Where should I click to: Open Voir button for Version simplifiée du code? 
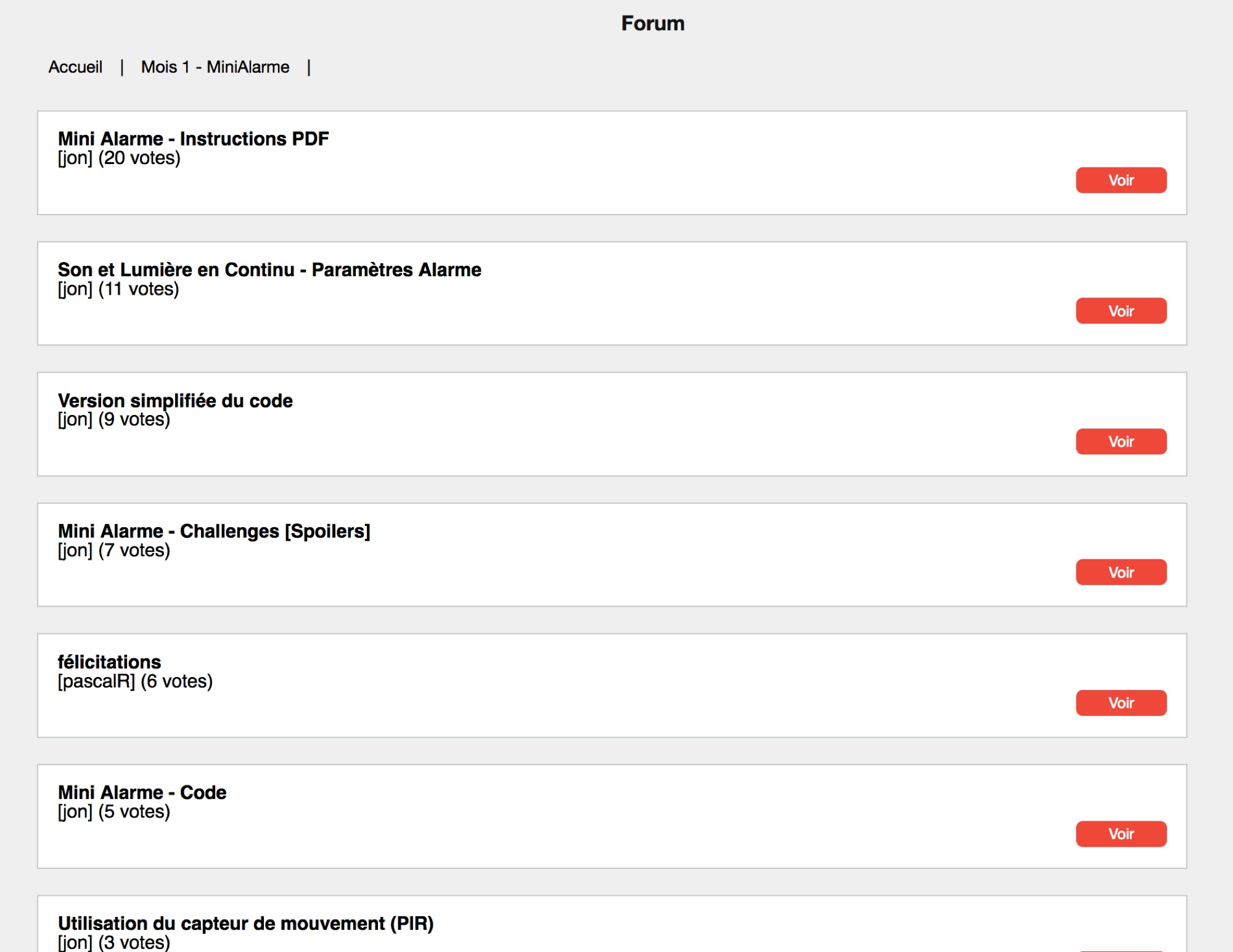(x=1121, y=441)
